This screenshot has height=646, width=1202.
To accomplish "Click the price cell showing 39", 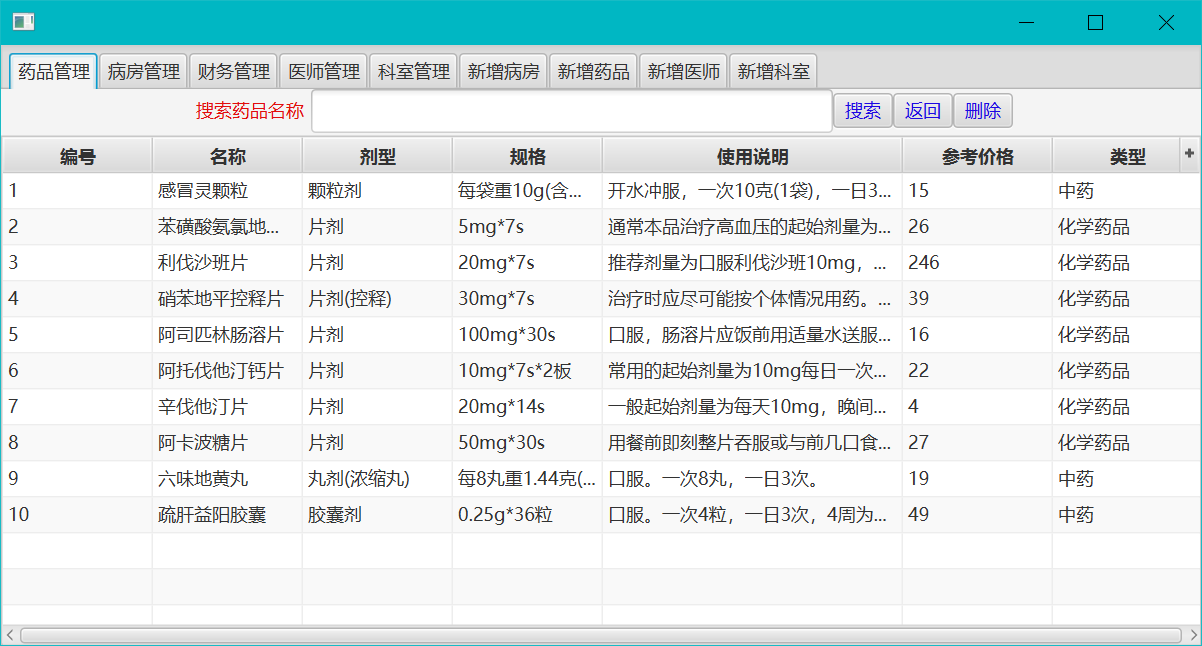I will 977,299.
